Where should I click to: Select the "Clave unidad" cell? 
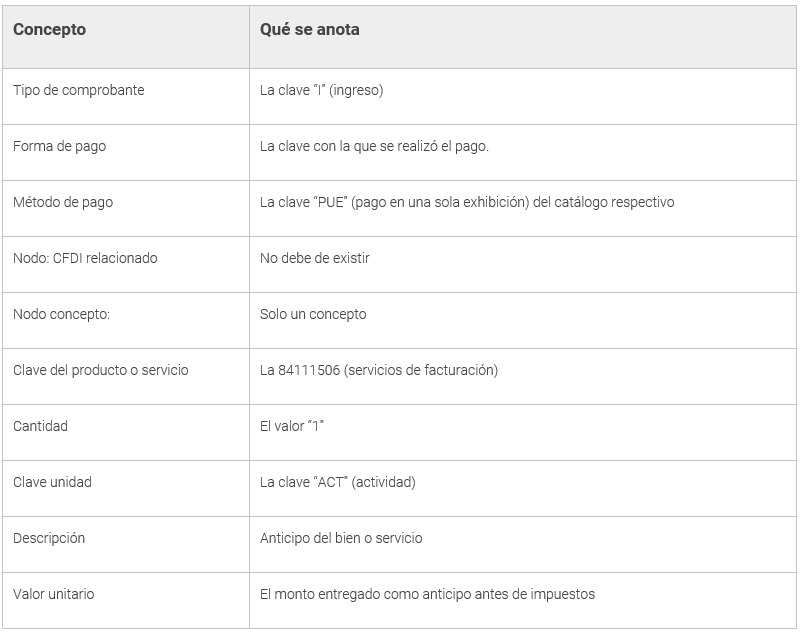click(x=52, y=482)
